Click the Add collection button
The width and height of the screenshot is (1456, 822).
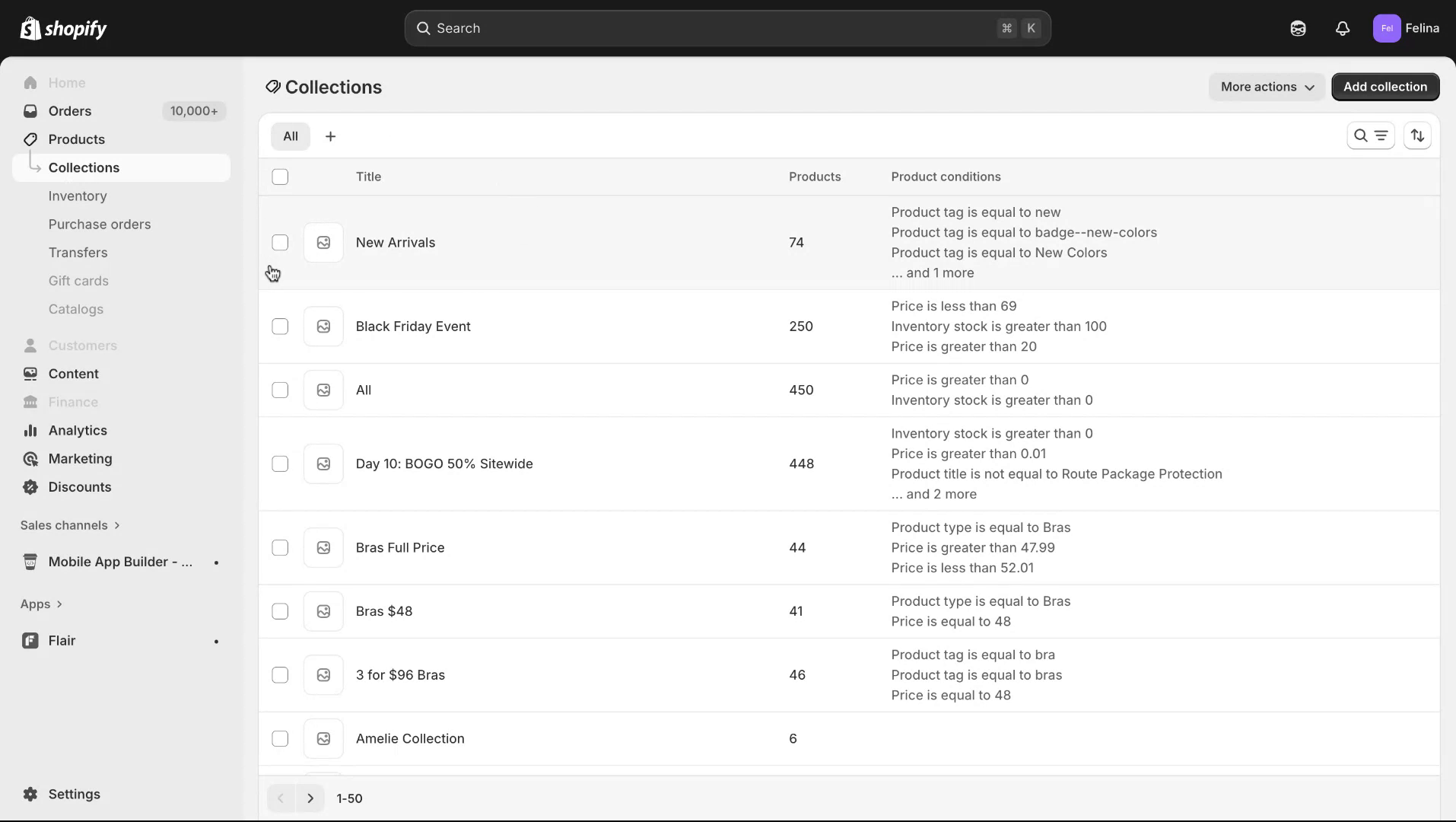click(1384, 87)
